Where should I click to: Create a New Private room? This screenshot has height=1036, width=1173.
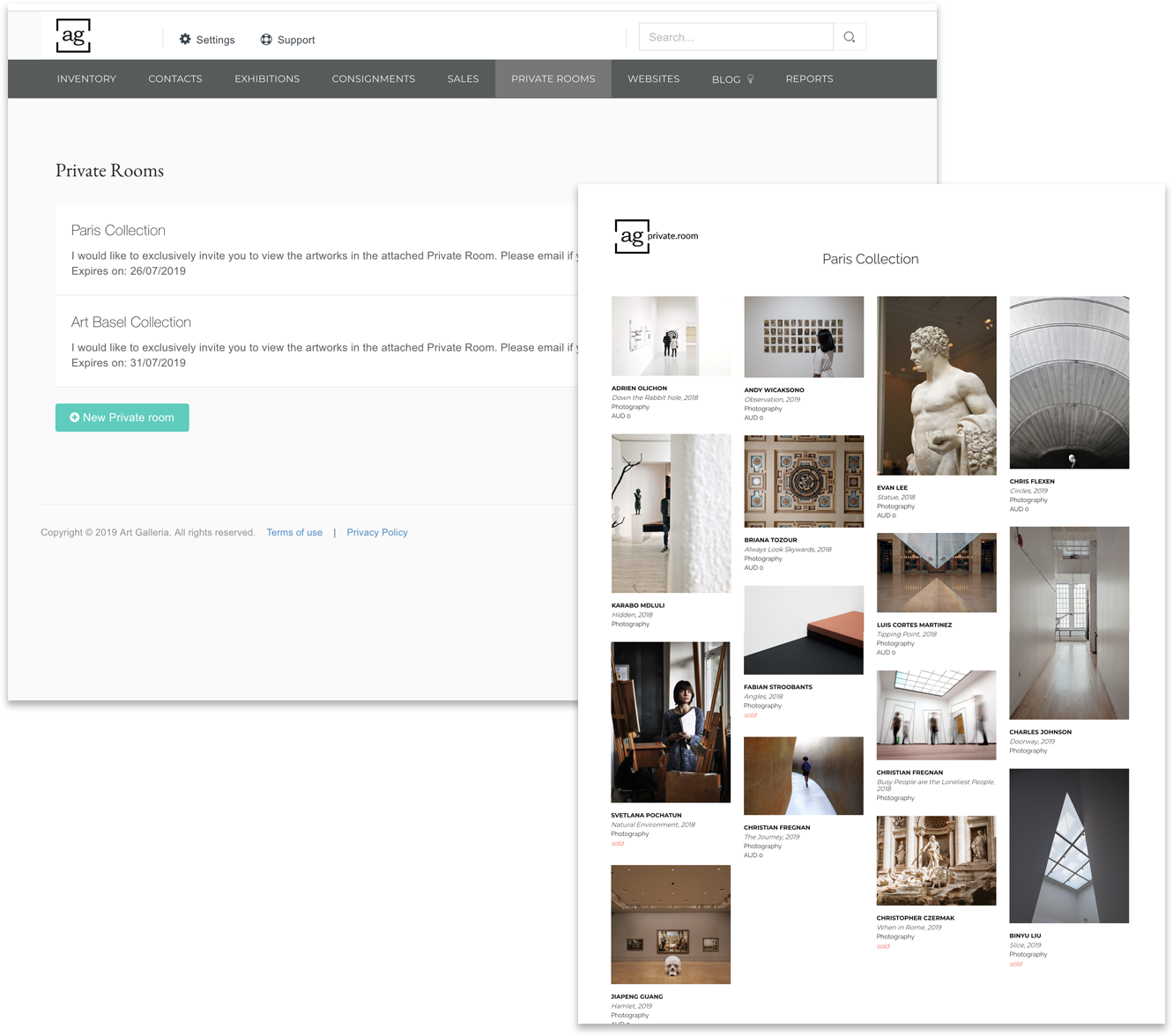click(x=122, y=418)
